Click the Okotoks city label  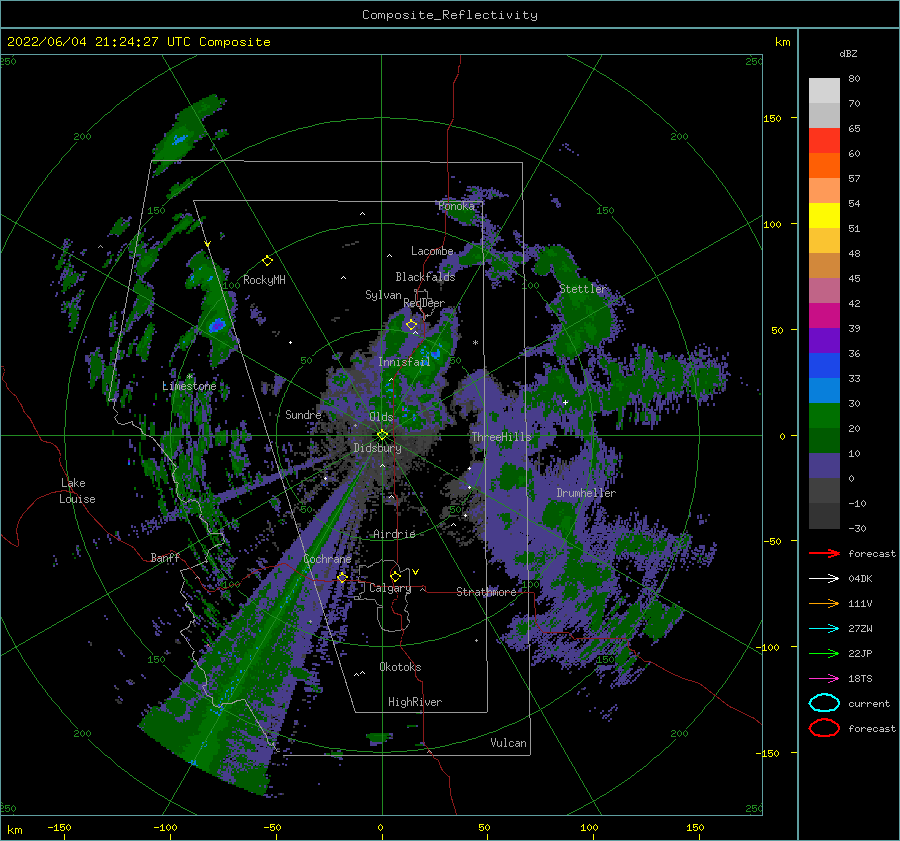(400, 667)
